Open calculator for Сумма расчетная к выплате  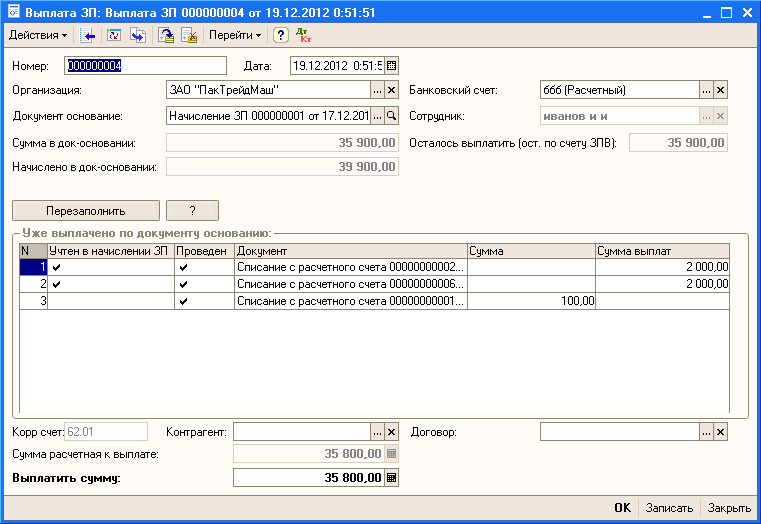pos(392,454)
